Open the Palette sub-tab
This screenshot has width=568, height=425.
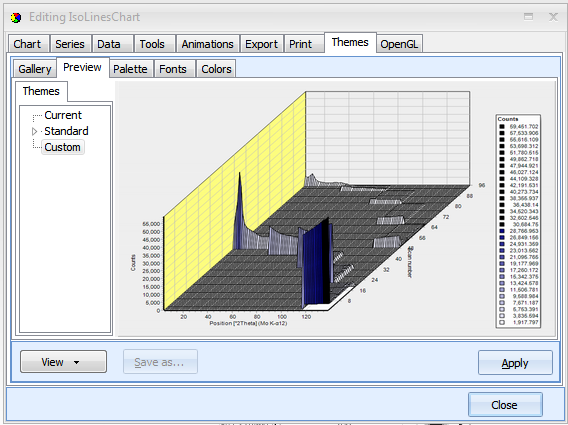(130, 69)
